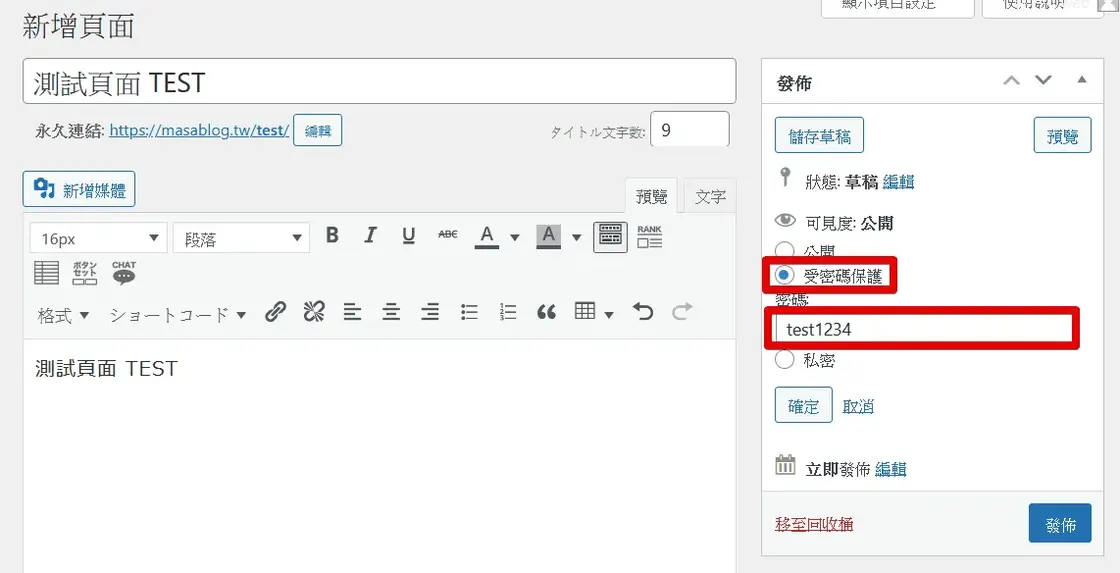This screenshot has height=573, width=1120.
Task: Click the password field containing test1234
Action: [924, 329]
